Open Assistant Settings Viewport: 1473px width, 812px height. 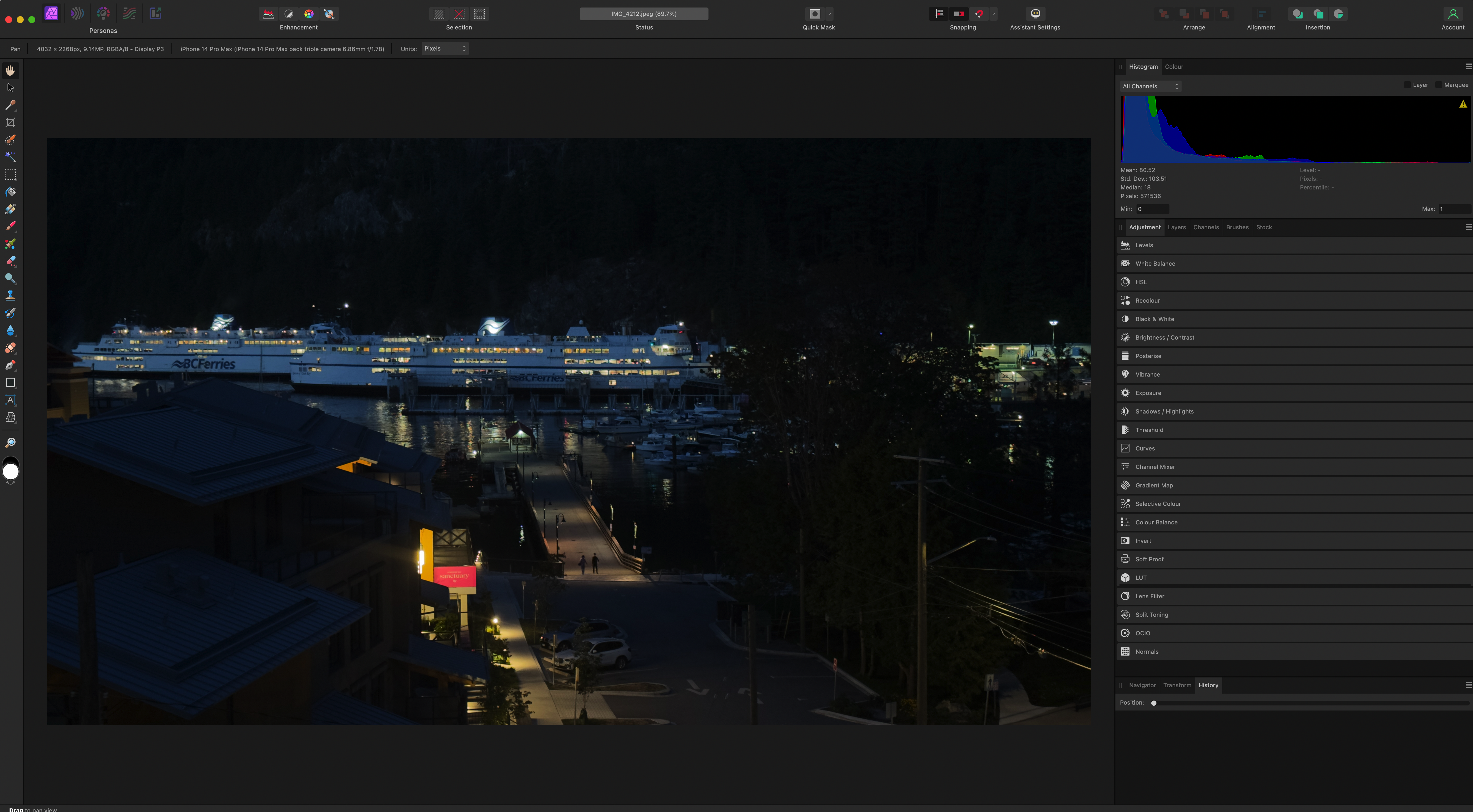[1035, 14]
